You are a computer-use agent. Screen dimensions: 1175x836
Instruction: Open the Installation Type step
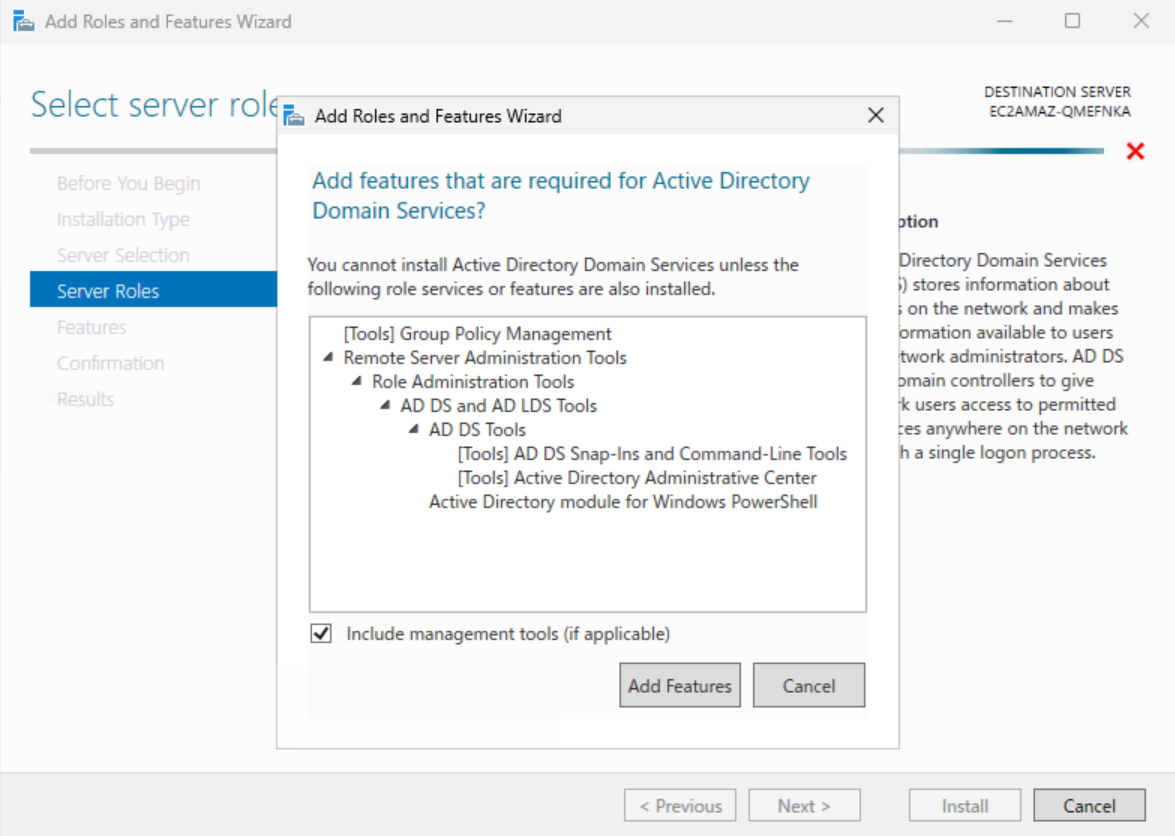(123, 219)
